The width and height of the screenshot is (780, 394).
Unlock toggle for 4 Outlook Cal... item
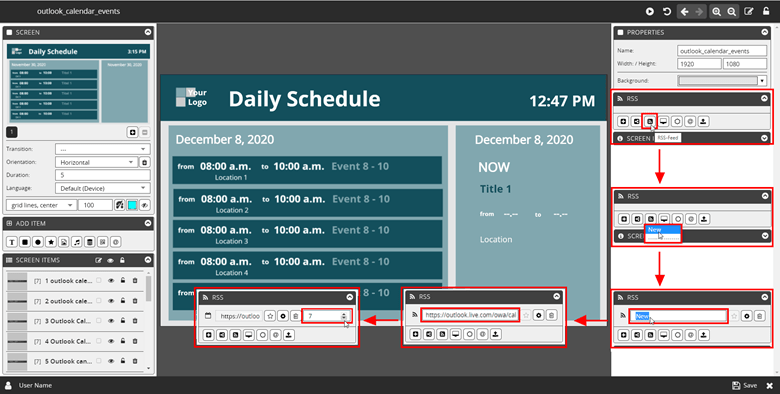click(123, 341)
